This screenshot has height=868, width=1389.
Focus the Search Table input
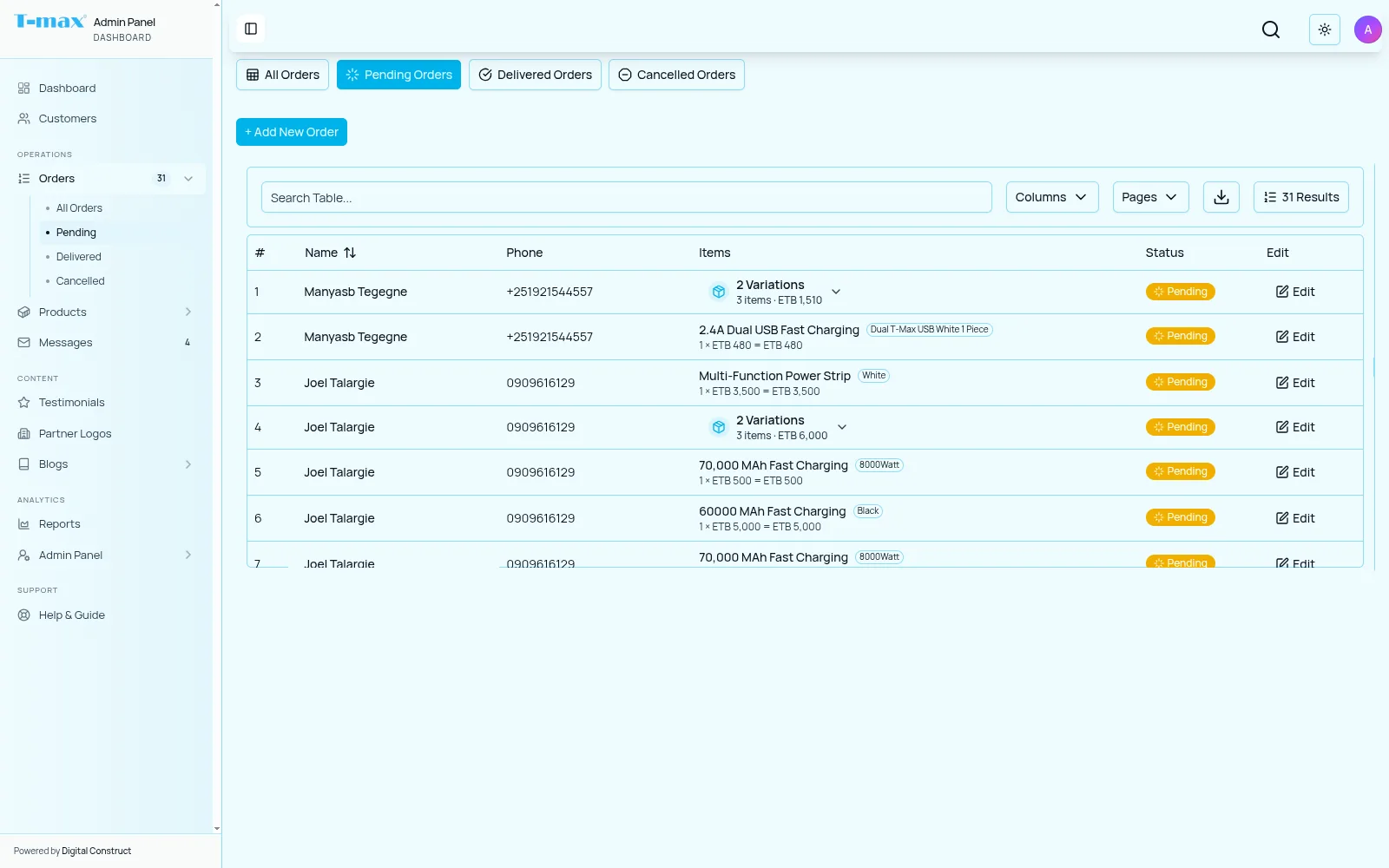click(x=626, y=197)
